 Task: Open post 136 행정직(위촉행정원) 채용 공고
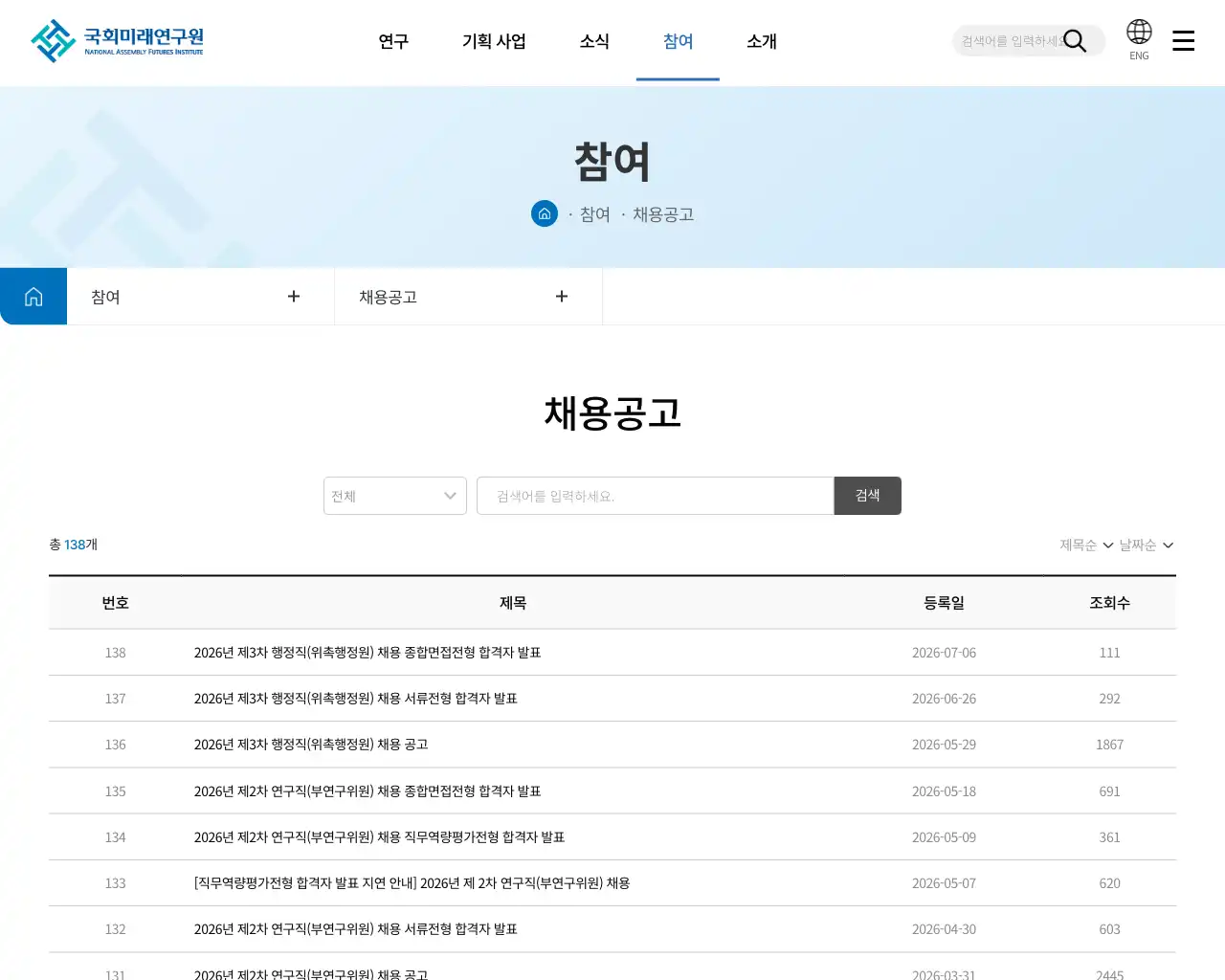pyautogui.click(x=311, y=745)
